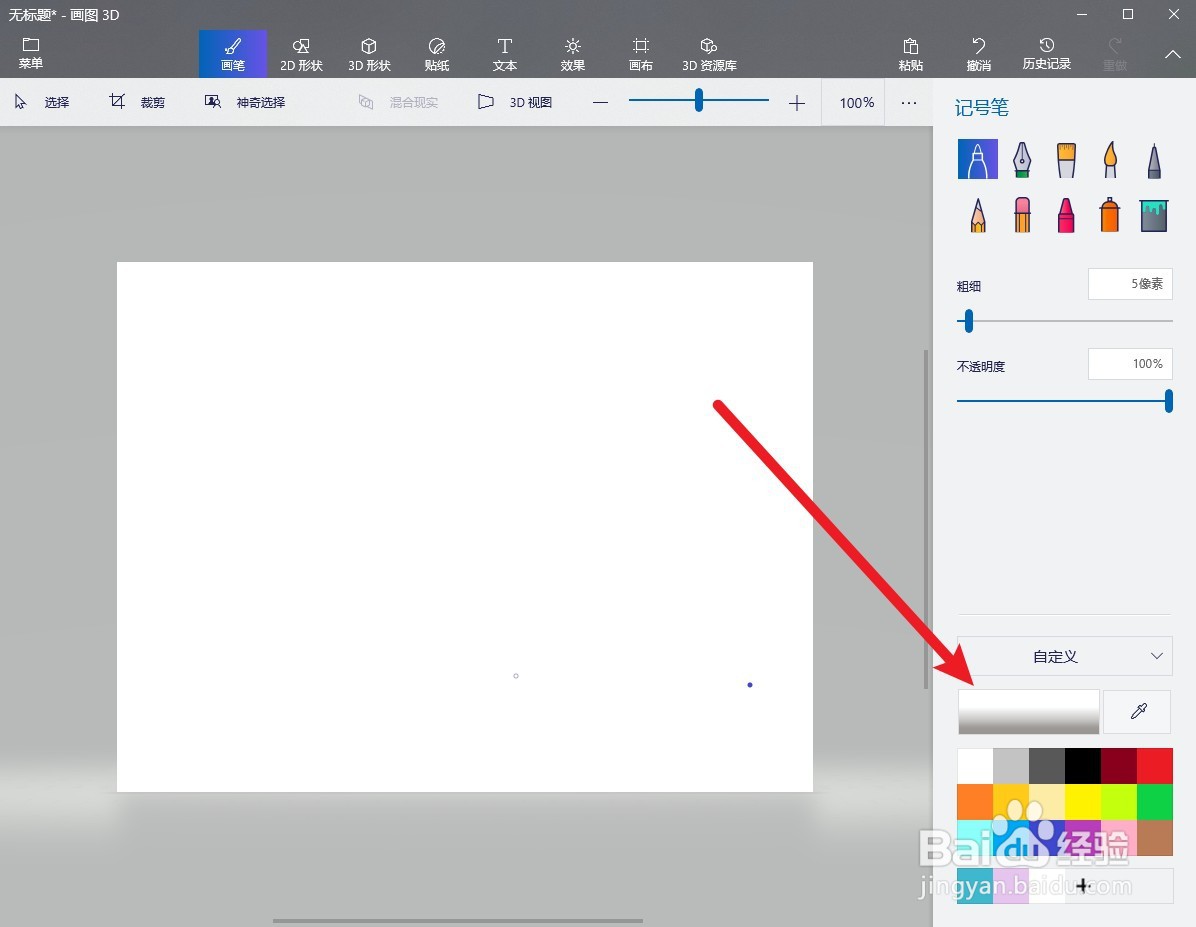This screenshot has height=927, width=1196.
Task: Adjust the 粗细 thickness slider handle
Action: [x=969, y=320]
